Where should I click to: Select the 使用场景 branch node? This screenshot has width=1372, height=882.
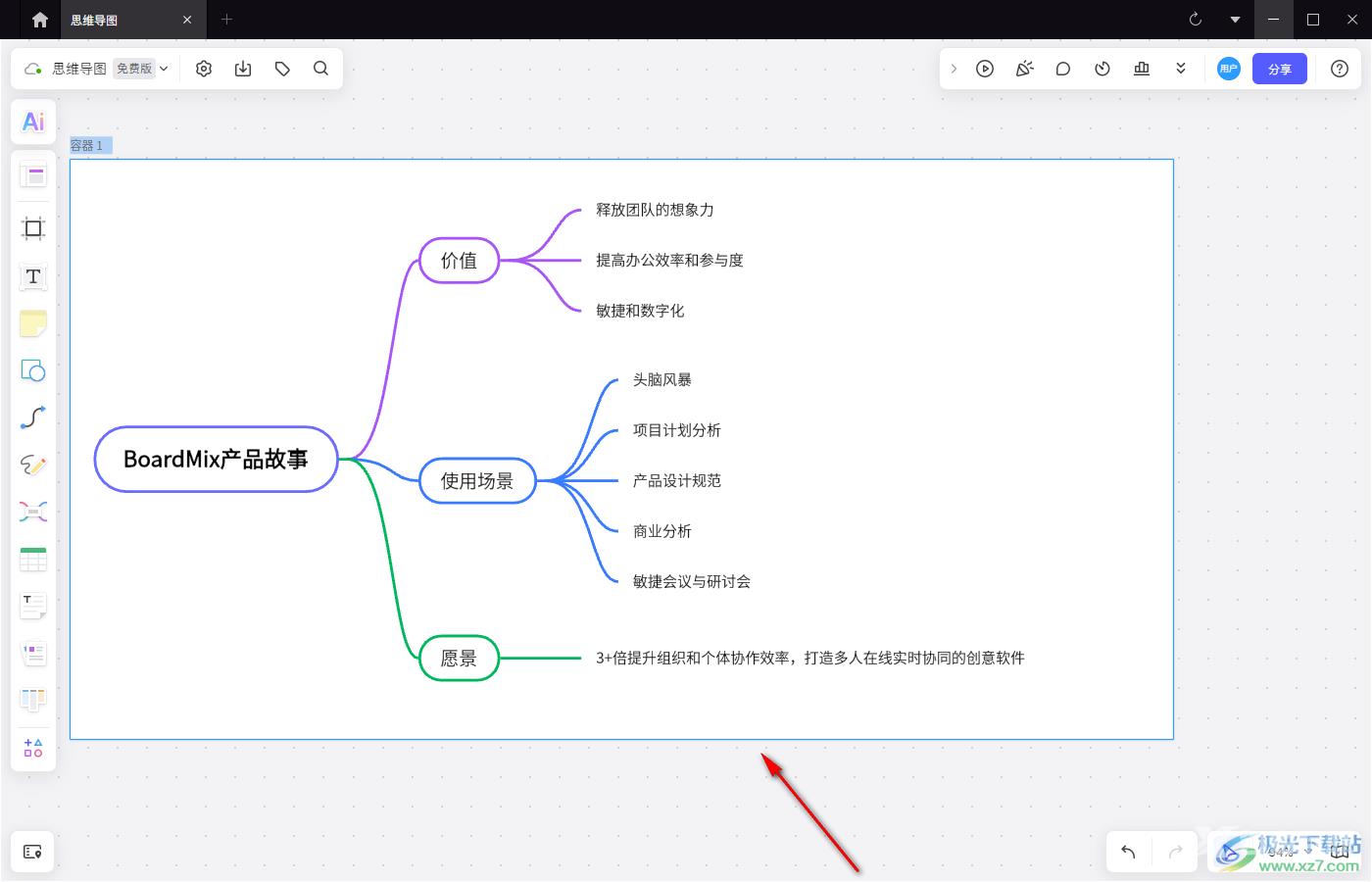click(x=477, y=480)
